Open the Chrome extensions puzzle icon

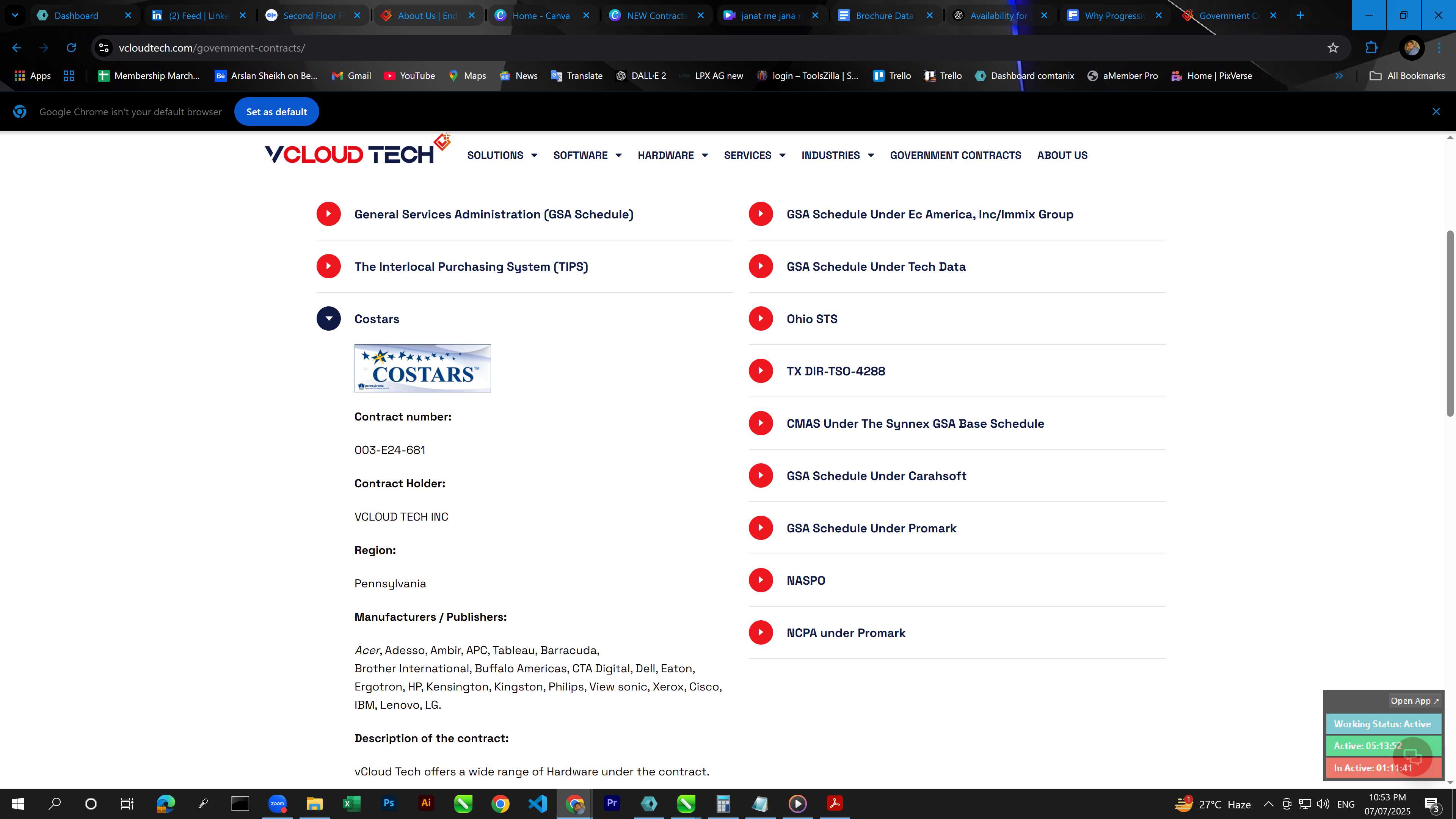(x=1371, y=48)
